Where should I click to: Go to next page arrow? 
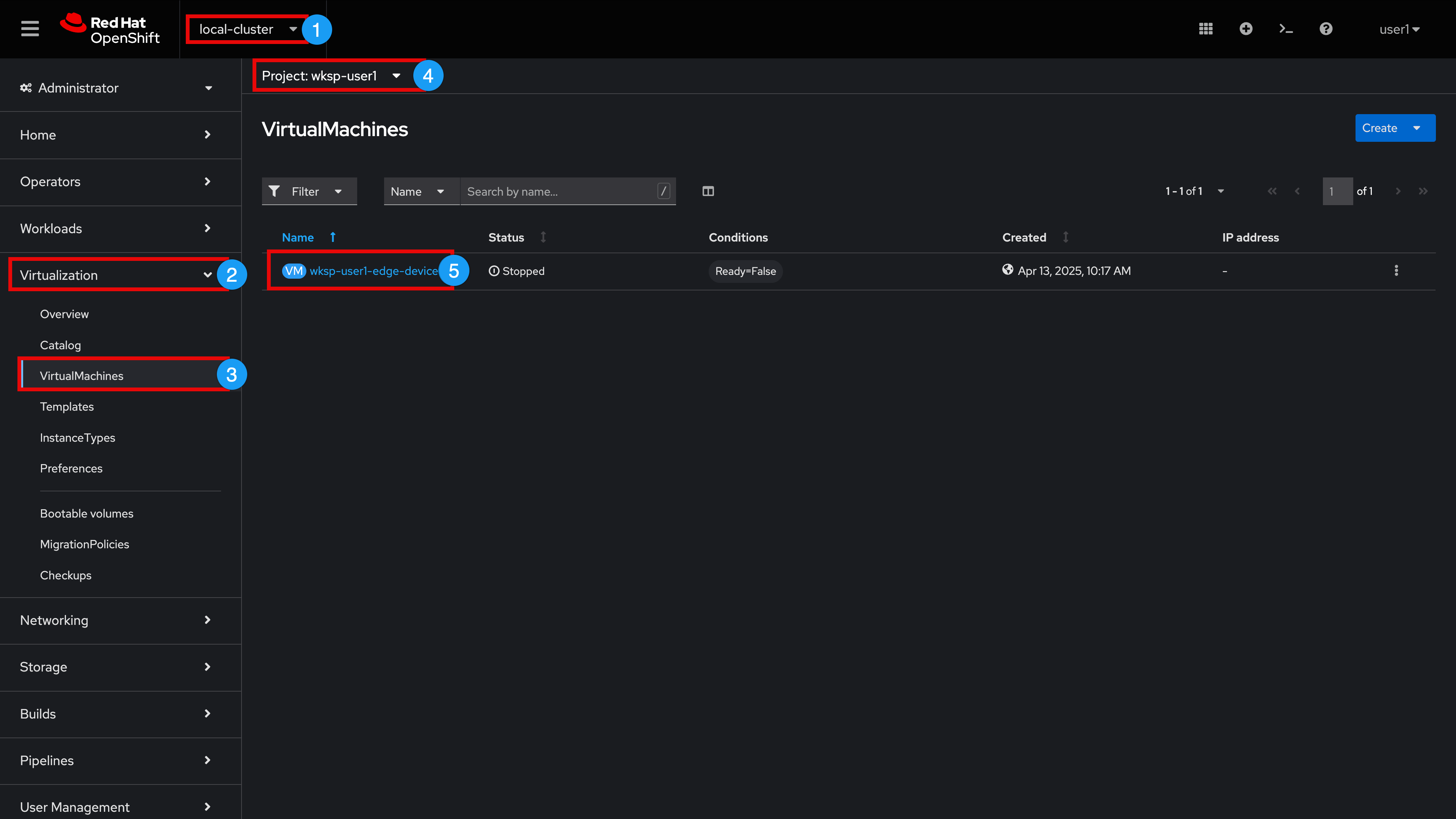point(1398,191)
